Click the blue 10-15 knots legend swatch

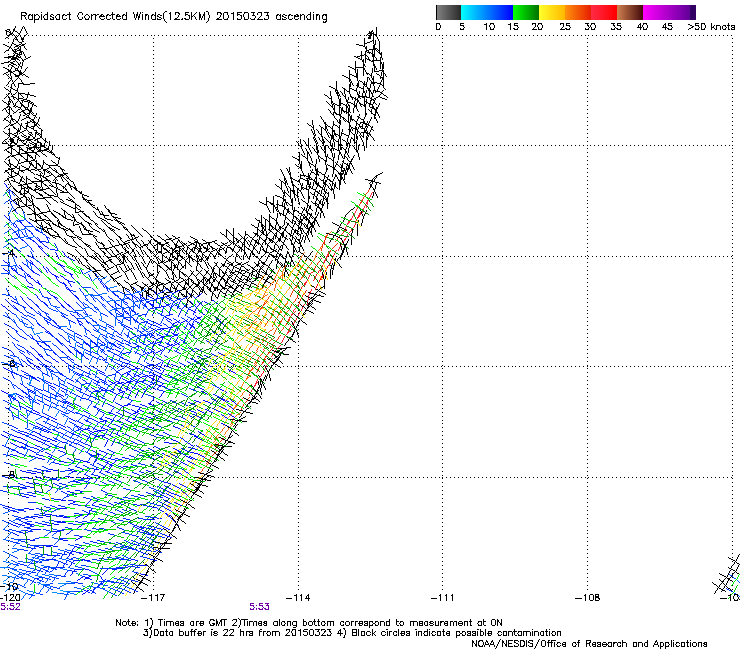pos(500,12)
